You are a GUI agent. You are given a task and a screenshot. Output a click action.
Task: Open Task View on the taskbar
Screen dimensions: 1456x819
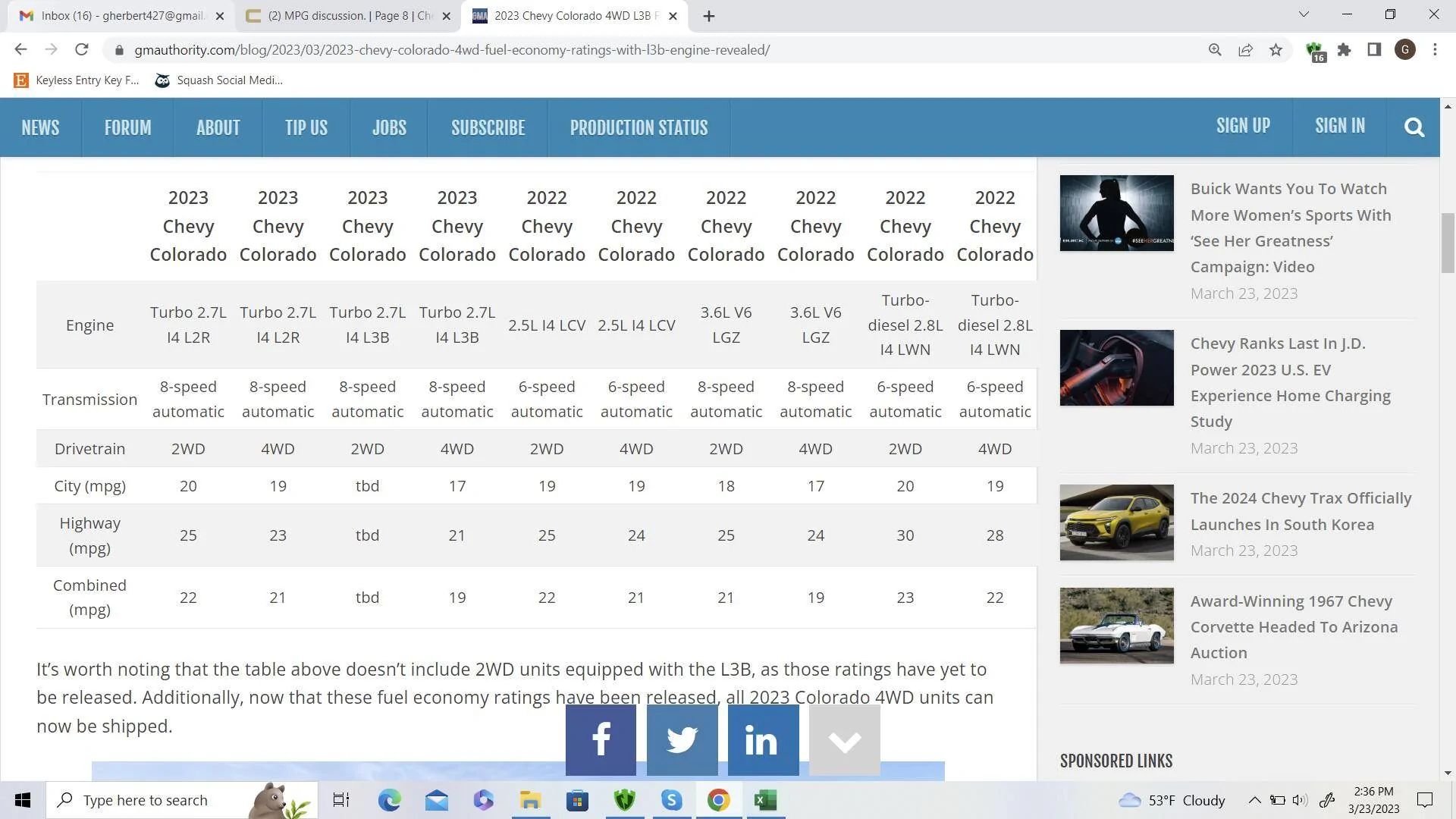[341, 800]
